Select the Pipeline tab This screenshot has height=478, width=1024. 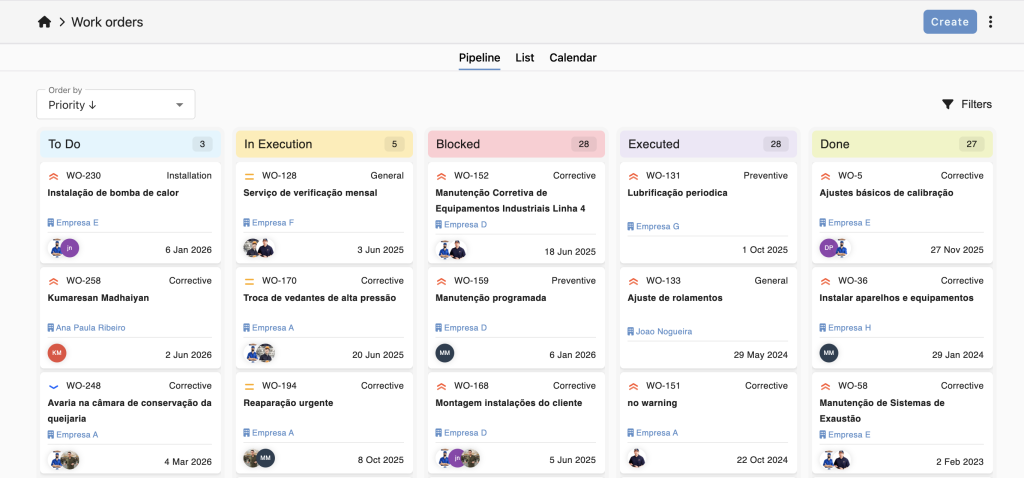(x=479, y=57)
